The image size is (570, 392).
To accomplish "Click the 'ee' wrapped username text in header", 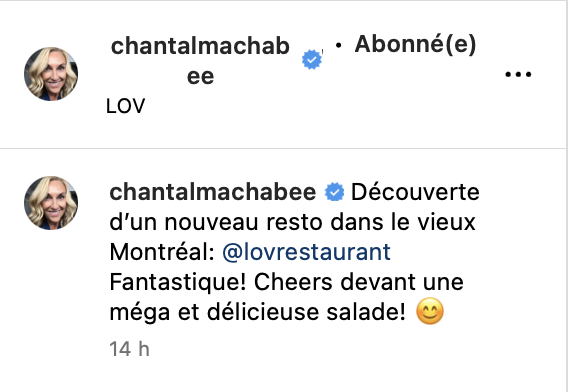I will point(200,77).
